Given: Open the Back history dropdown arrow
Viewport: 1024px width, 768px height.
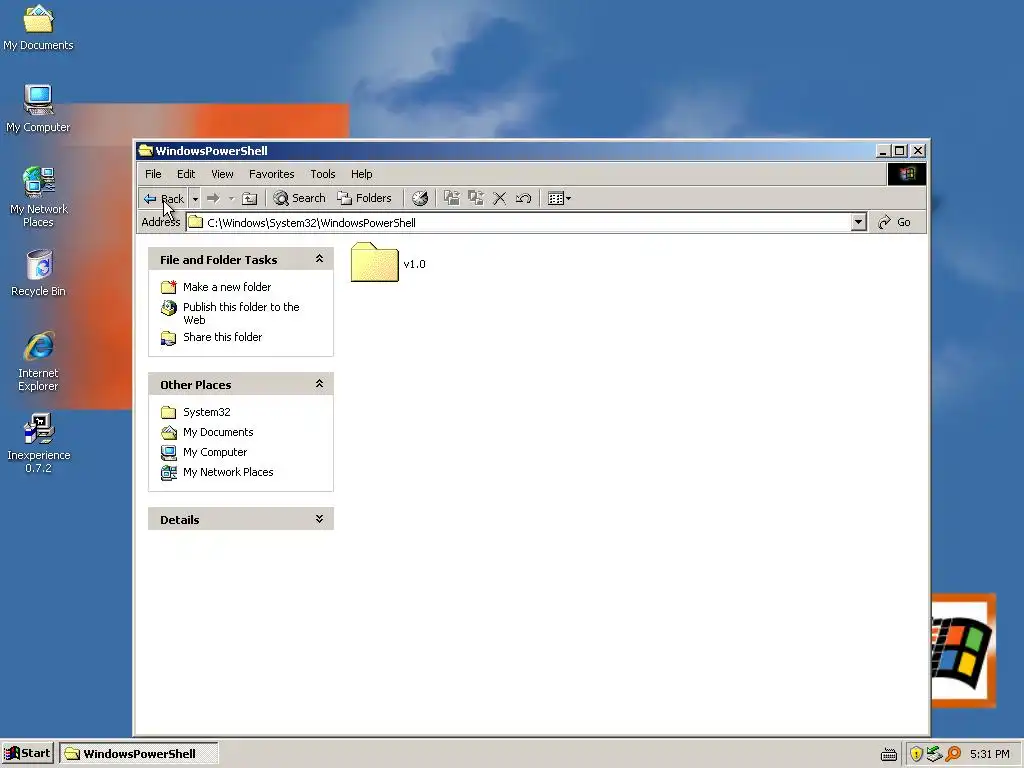Looking at the screenshot, I should 195,199.
